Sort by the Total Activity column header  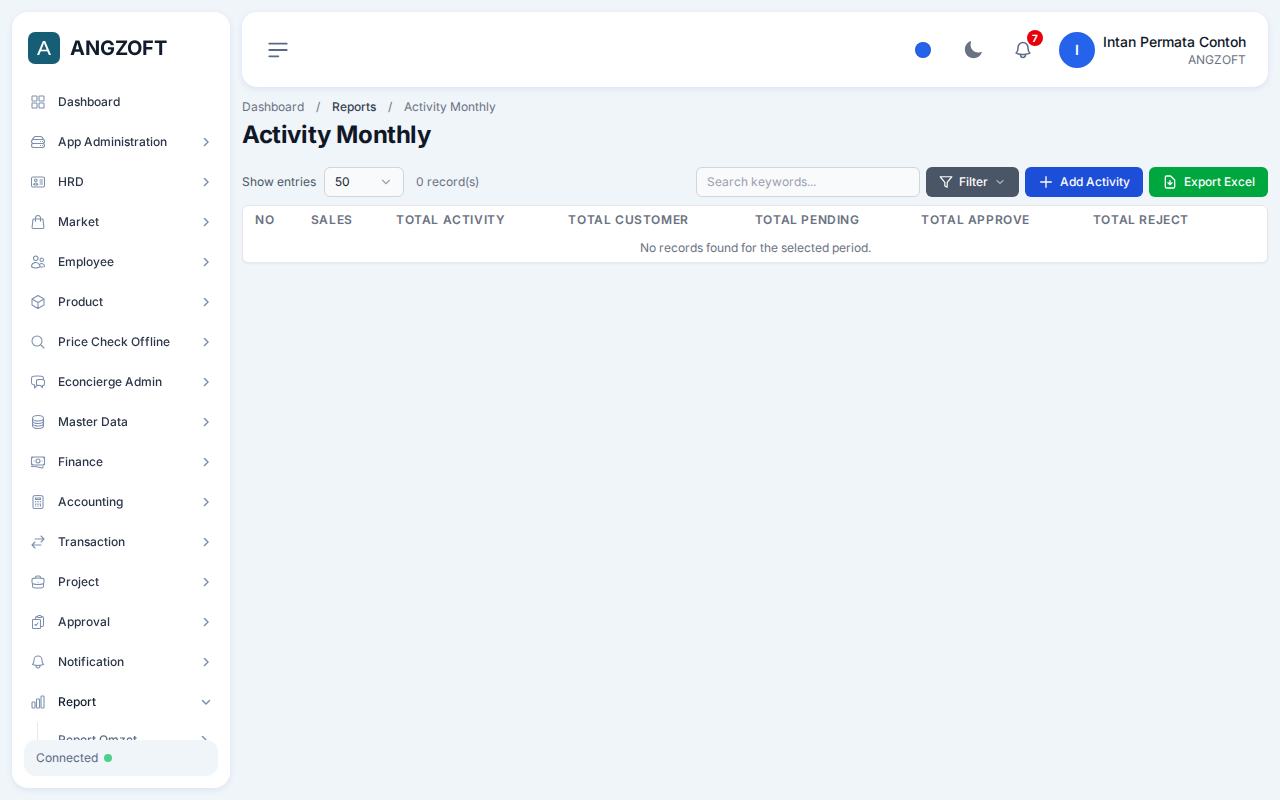(450, 220)
